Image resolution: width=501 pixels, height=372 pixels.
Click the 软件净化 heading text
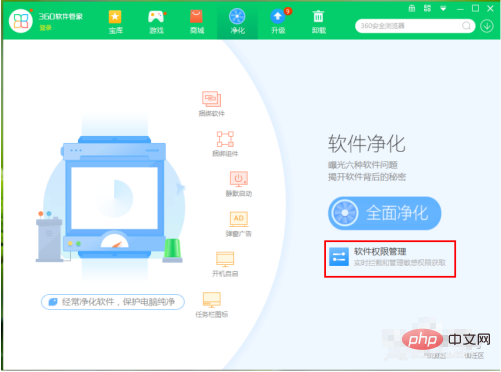[x=367, y=144]
